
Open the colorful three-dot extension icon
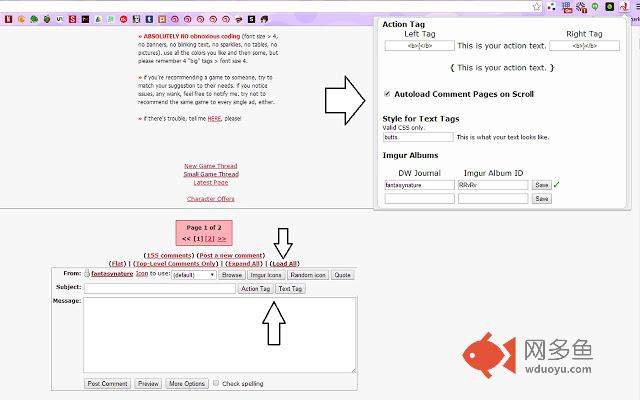pos(551,7)
